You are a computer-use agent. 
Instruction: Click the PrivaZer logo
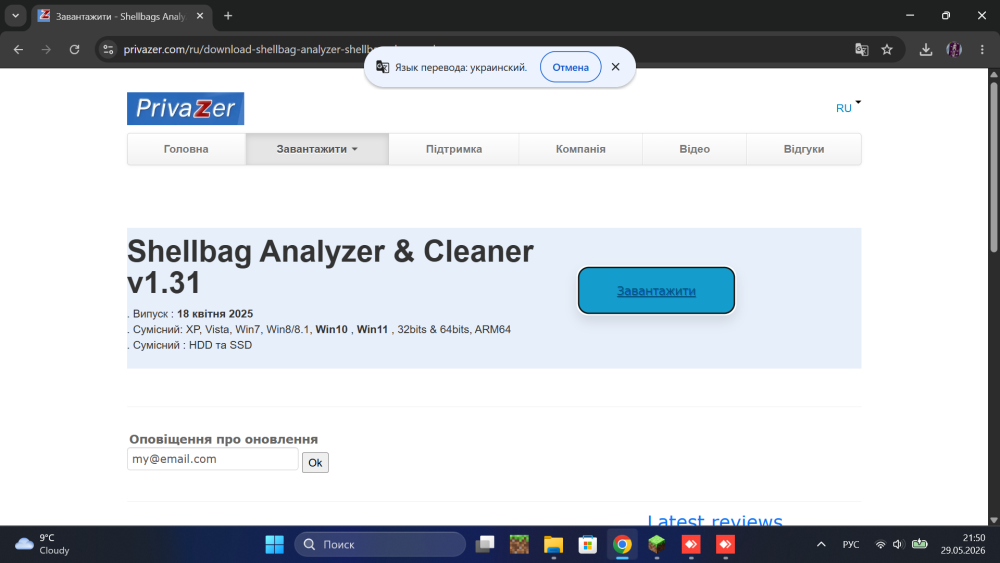coord(185,108)
